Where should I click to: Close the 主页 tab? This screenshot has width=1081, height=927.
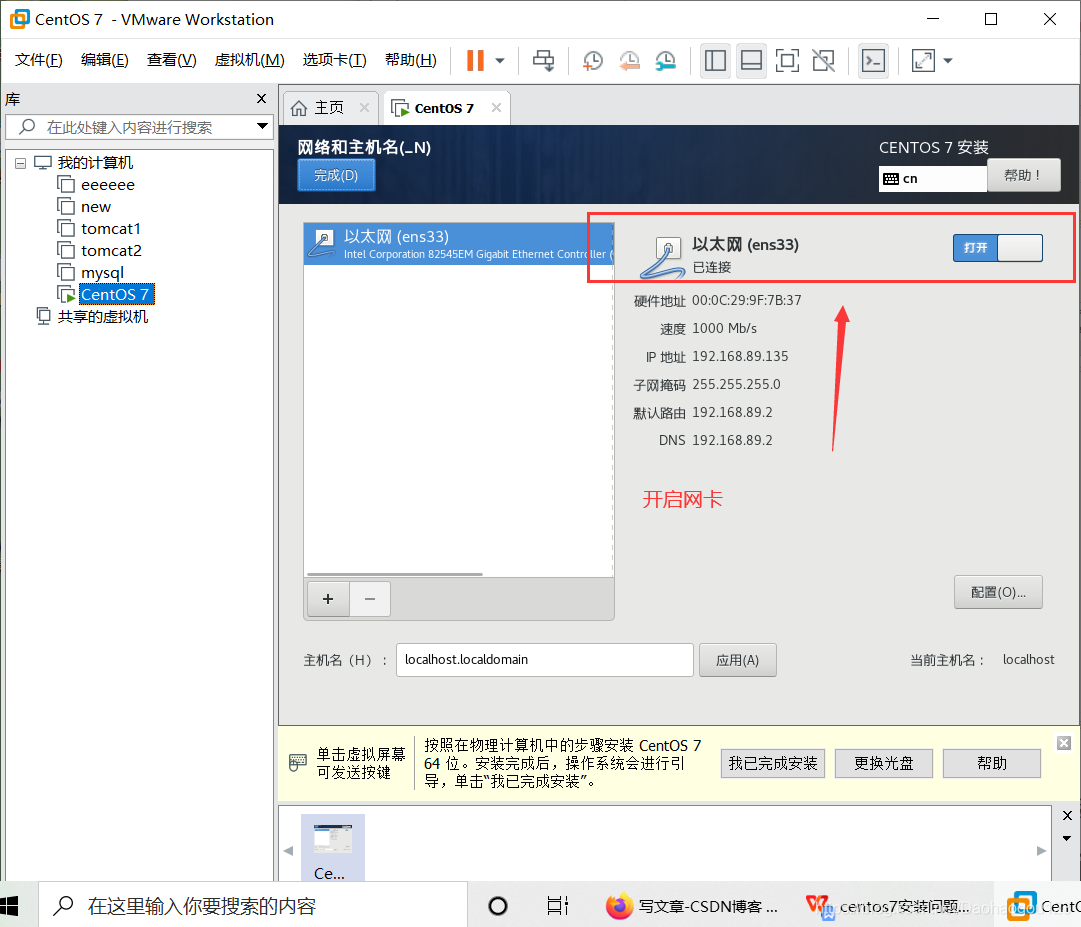(x=364, y=108)
